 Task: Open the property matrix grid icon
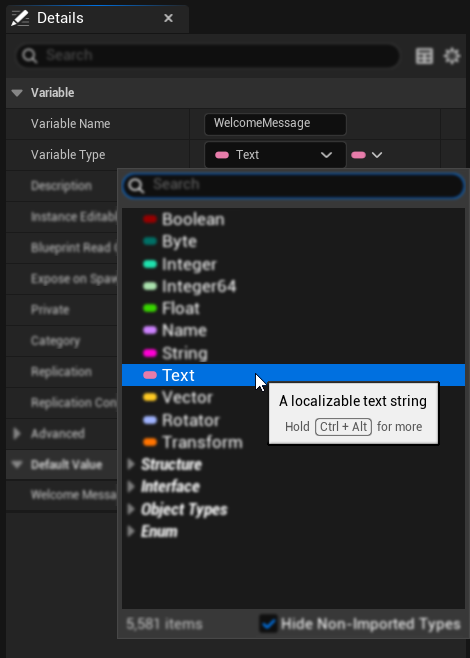click(x=424, y=56)
